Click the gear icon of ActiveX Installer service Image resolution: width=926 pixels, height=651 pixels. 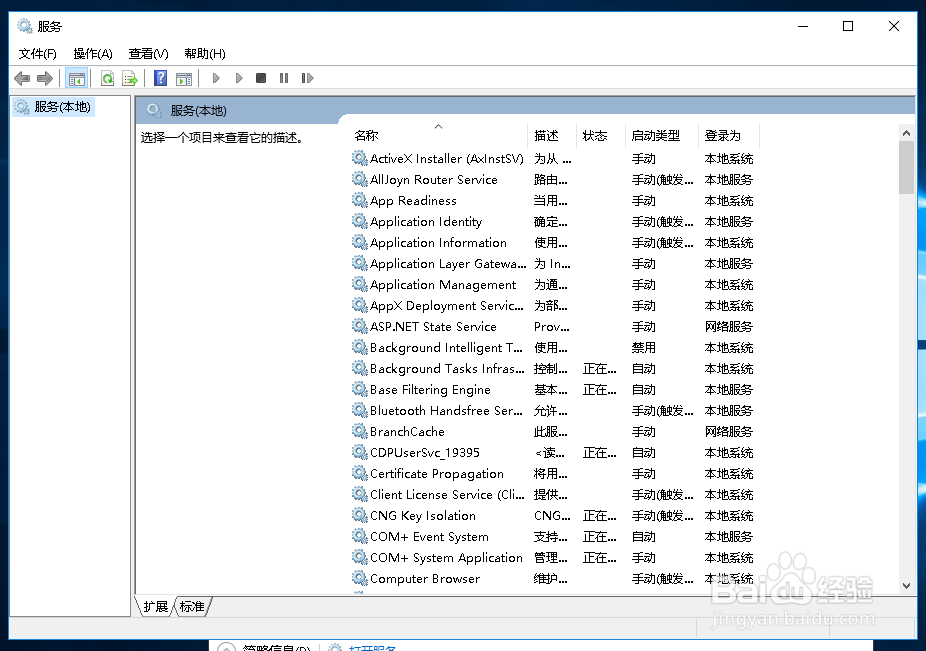[x=360, y=158]
